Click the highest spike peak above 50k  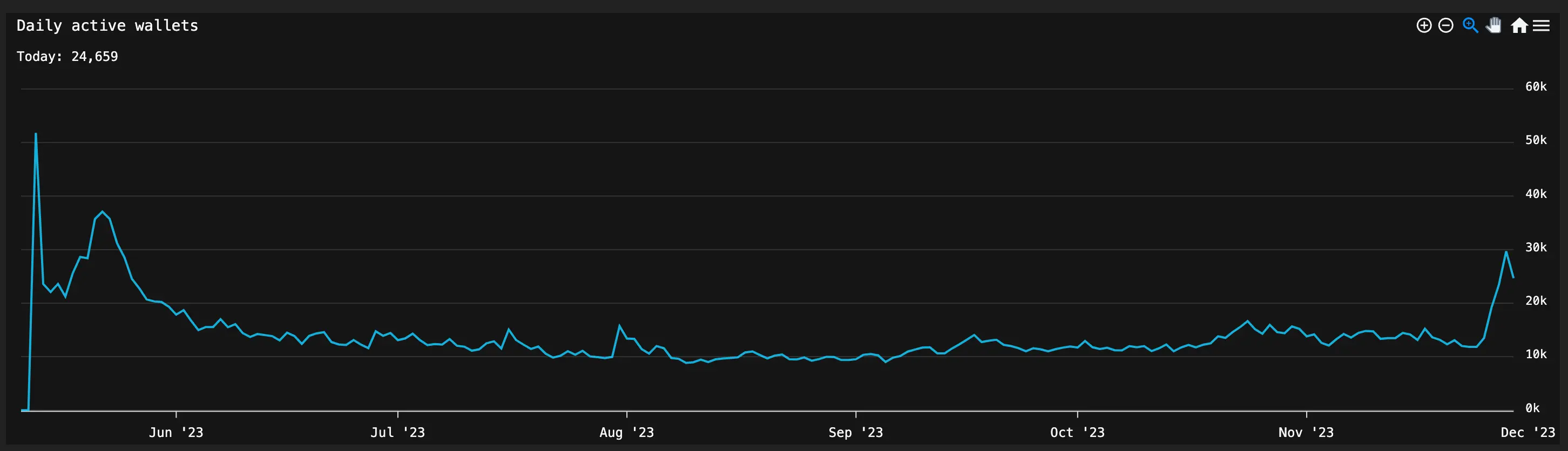click(x=36, y=134)
